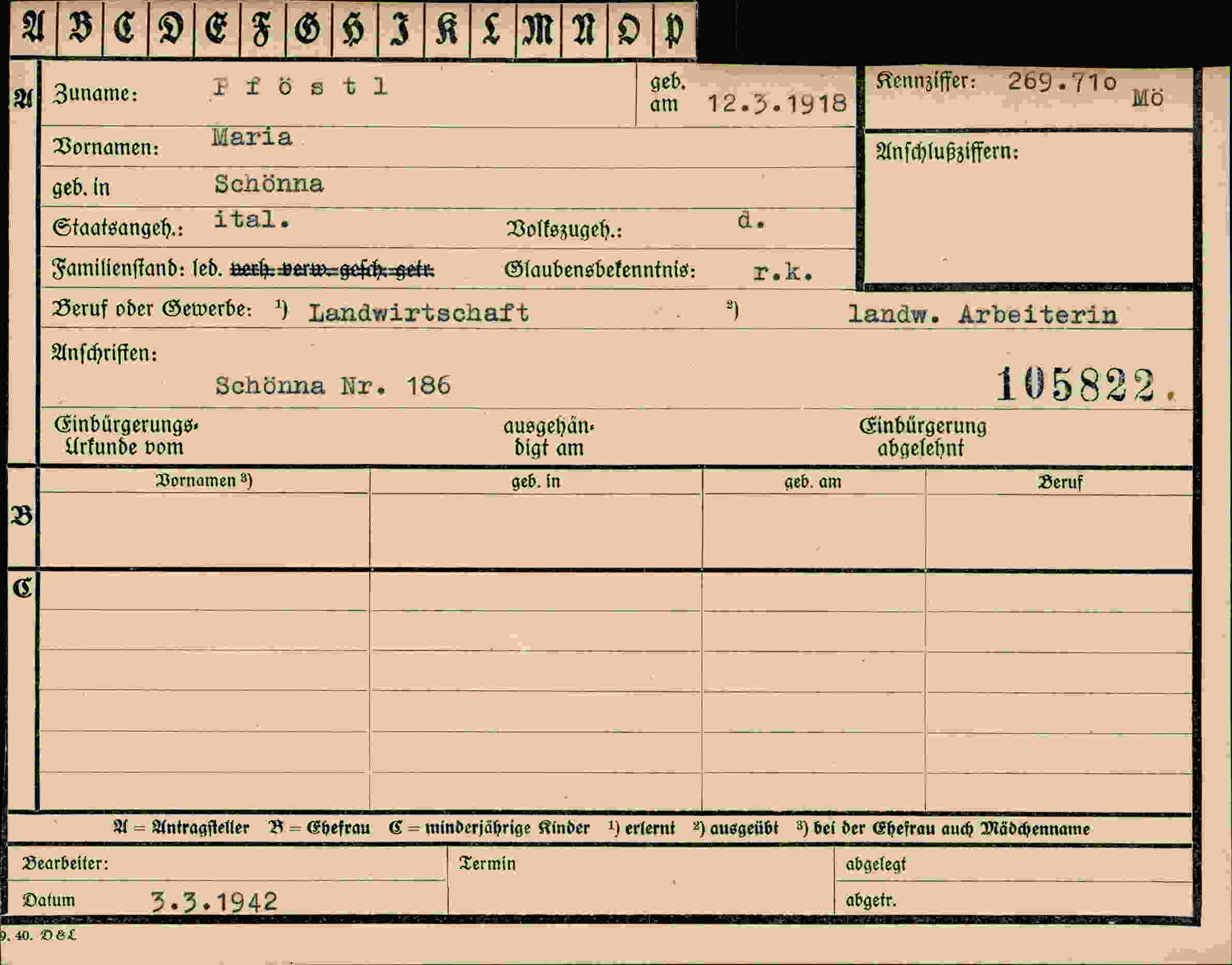Click the 'Anschlußziffern:' label
This screenshot has width=1232, height=965.
pyautogui.click(x=947, y=151)
